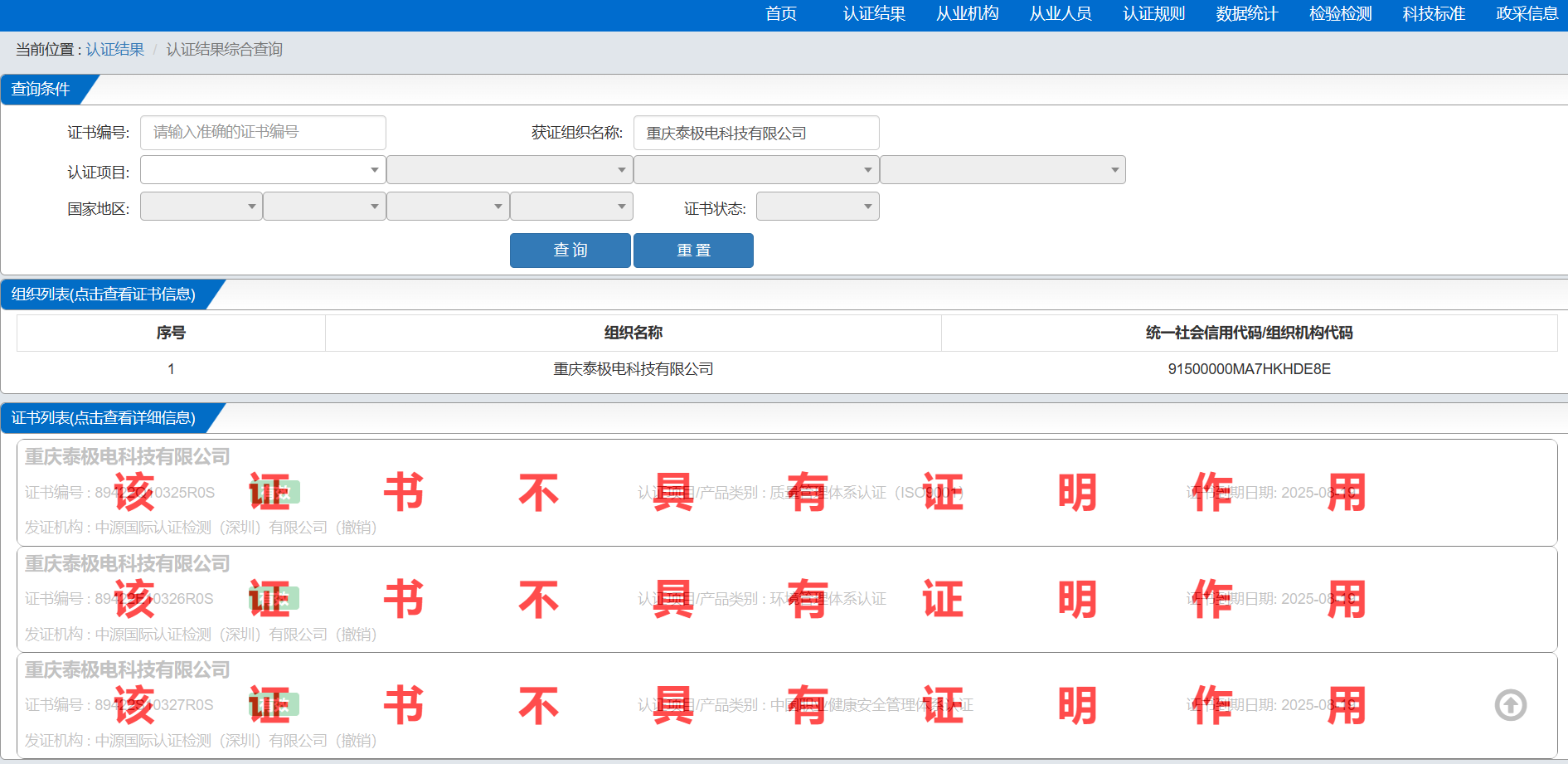
Task: Click sequence number 1 in organization table
Action: (x=171, y=369)
